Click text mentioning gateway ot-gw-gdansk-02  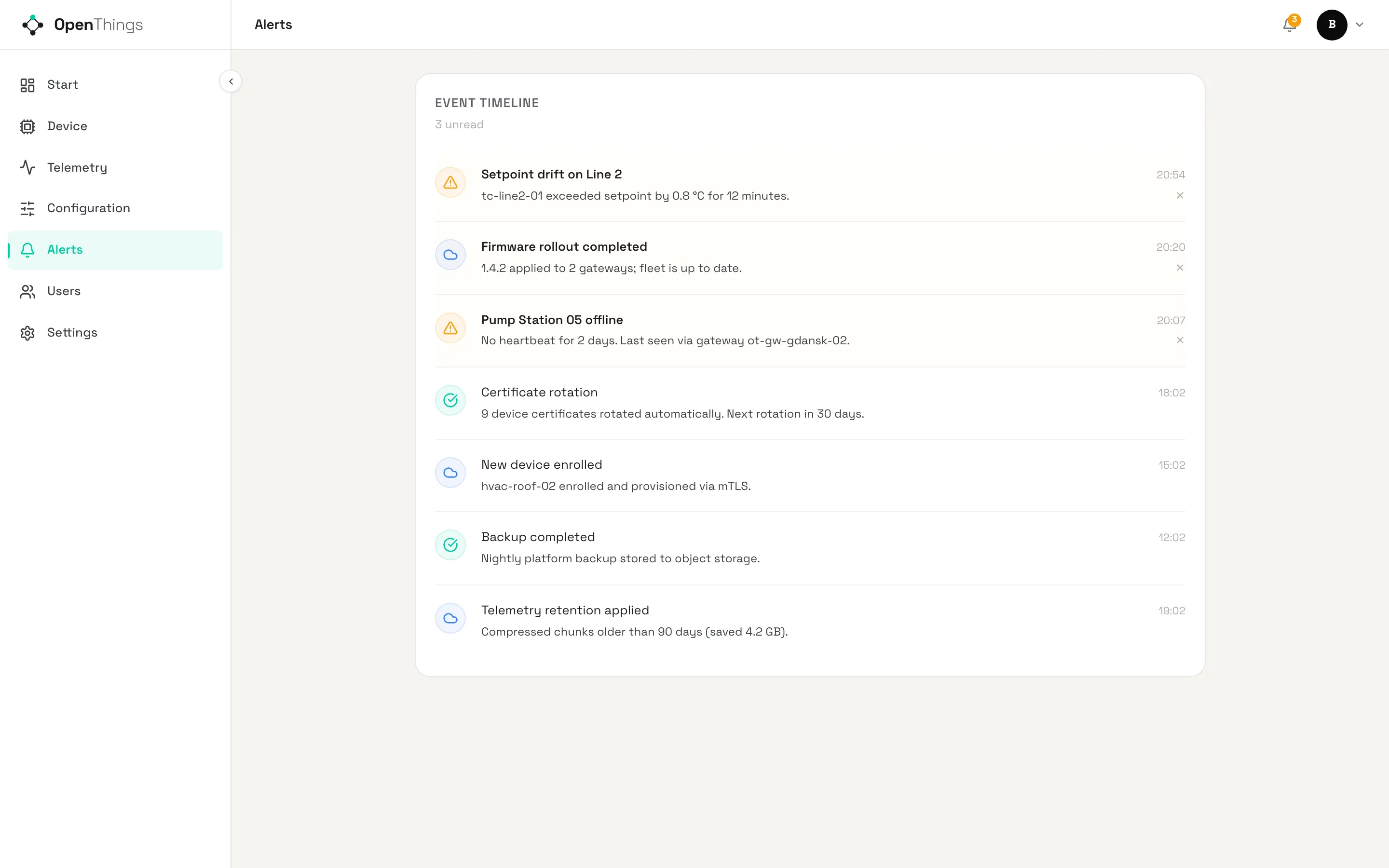(665, 341)
